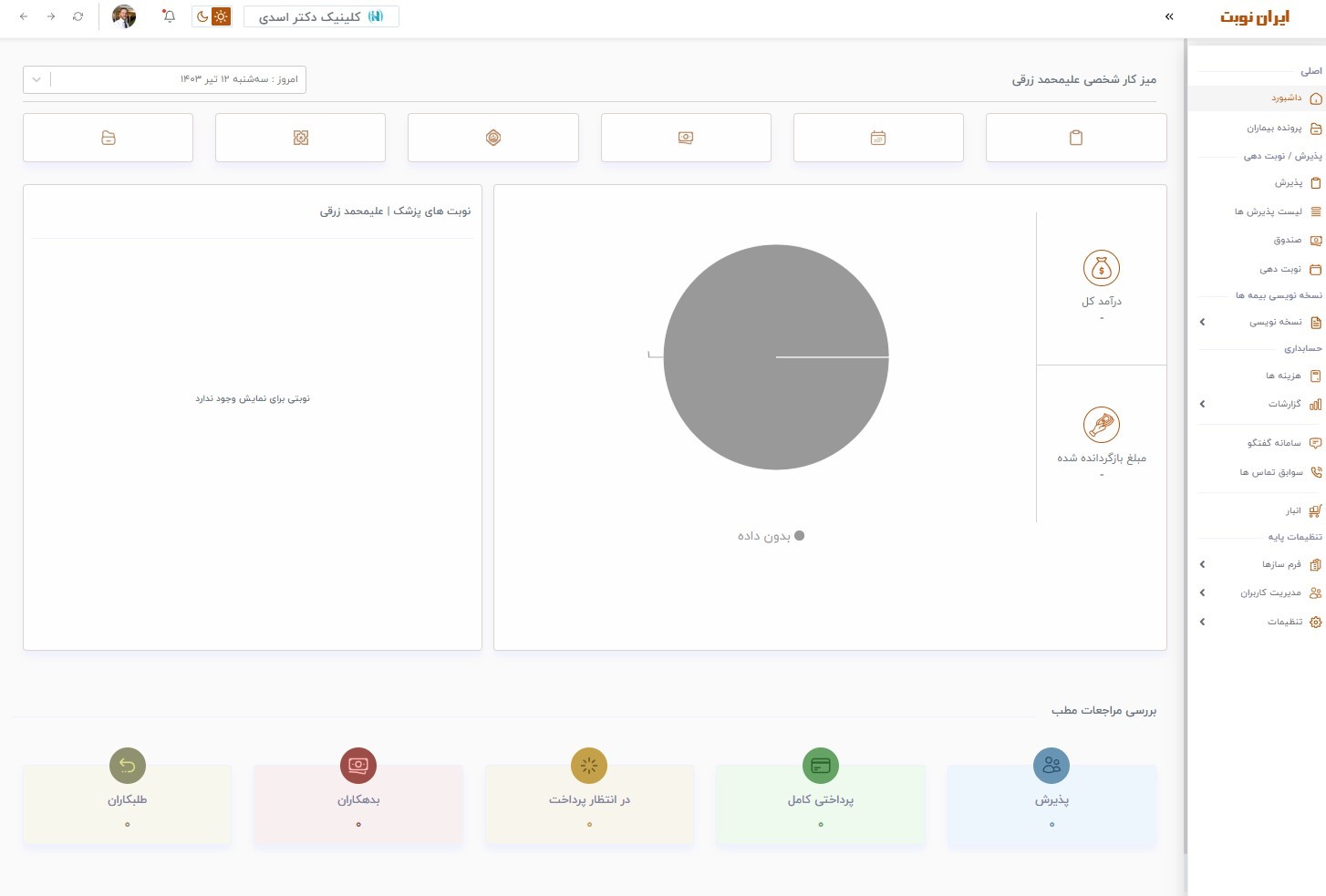Click the ایران نوبت logo
This screenshot has height=896, width=1326.
coord(1255,17)
